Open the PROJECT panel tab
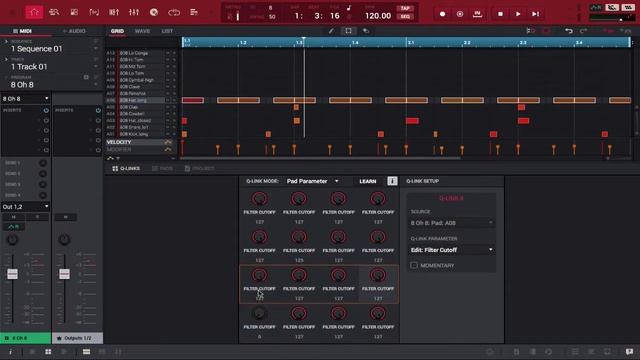 coord(200,169)
